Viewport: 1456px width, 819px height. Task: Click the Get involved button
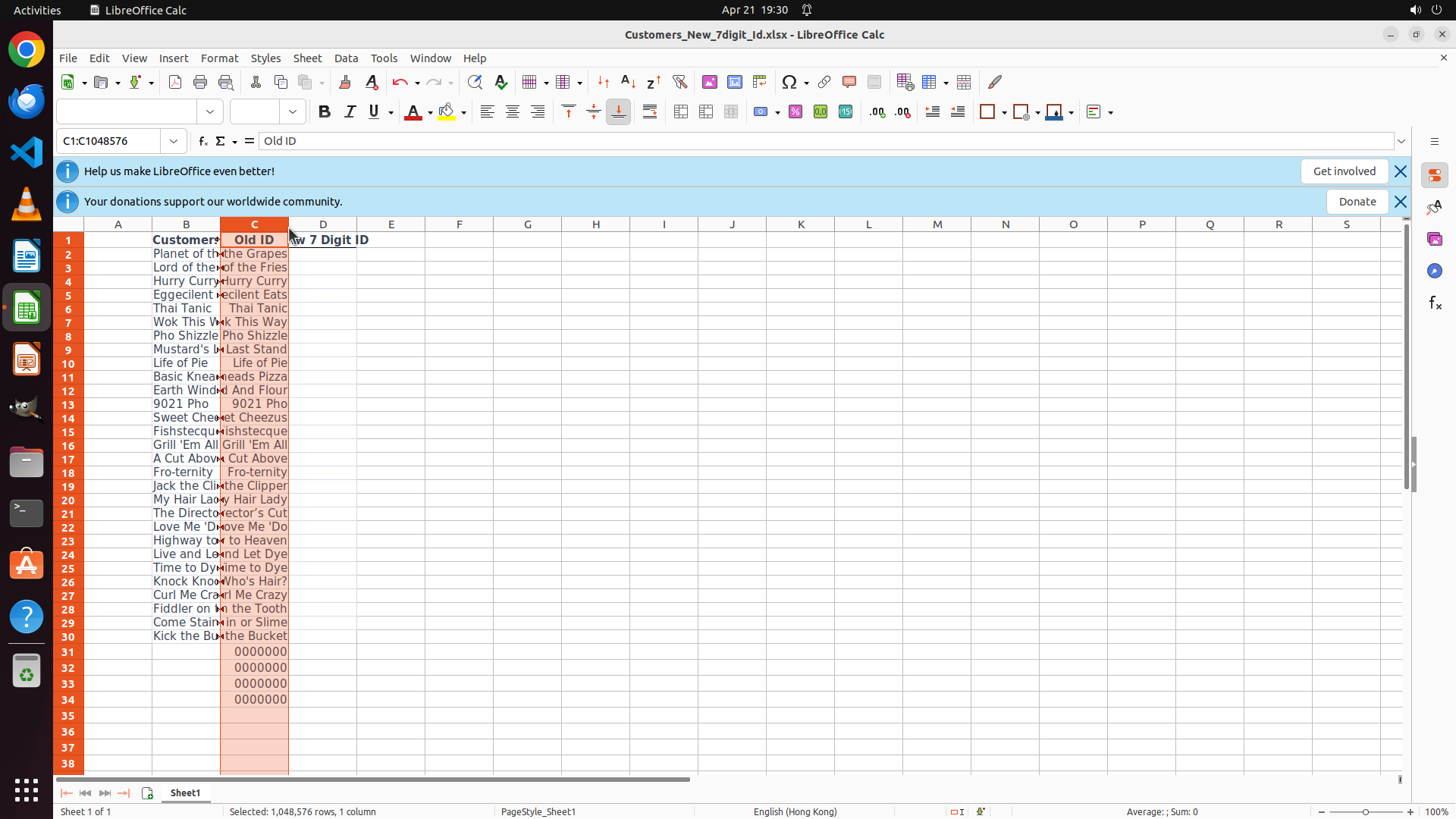1344,171
